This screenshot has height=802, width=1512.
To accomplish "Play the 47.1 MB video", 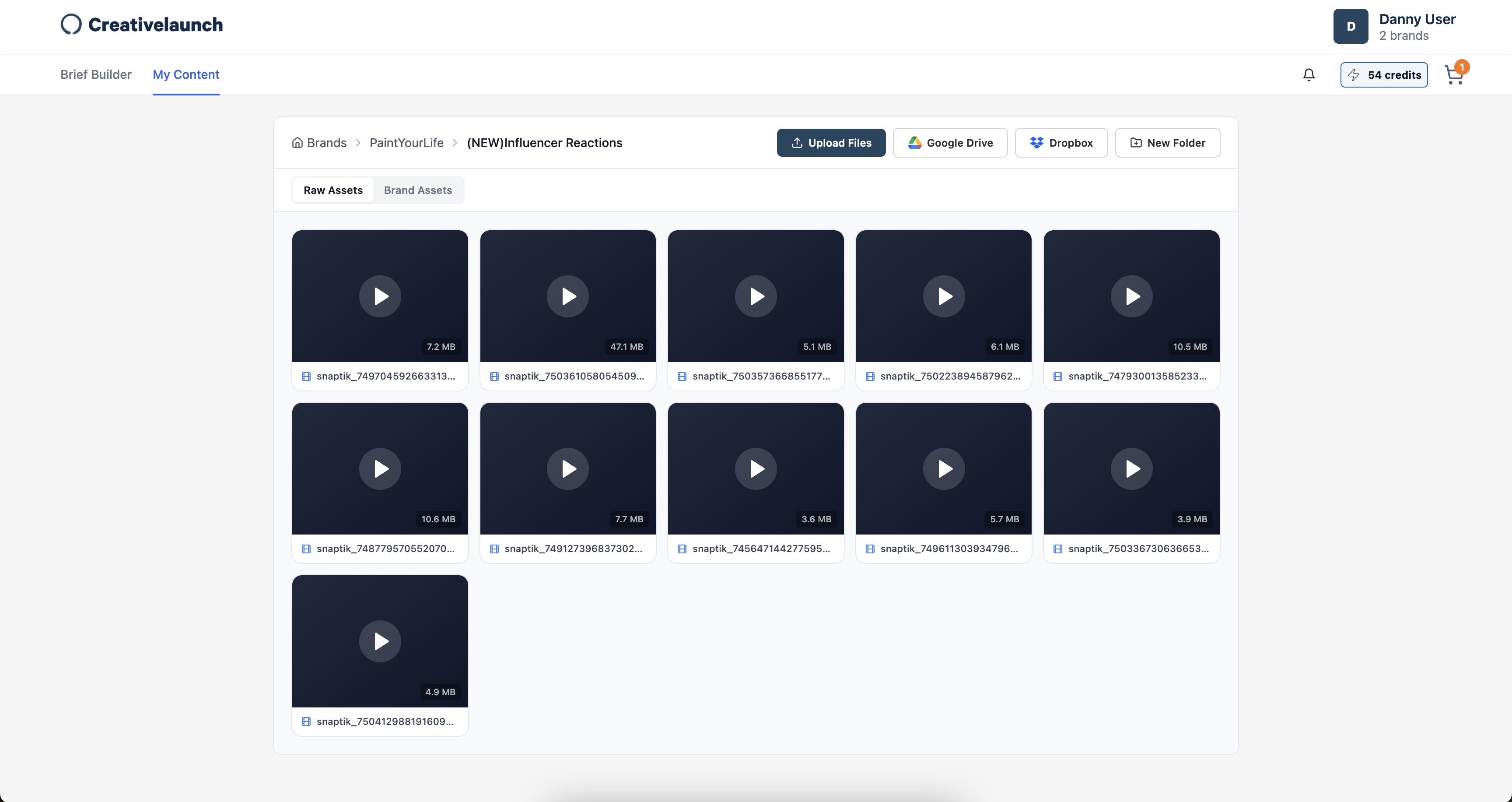I will [567, 296].
